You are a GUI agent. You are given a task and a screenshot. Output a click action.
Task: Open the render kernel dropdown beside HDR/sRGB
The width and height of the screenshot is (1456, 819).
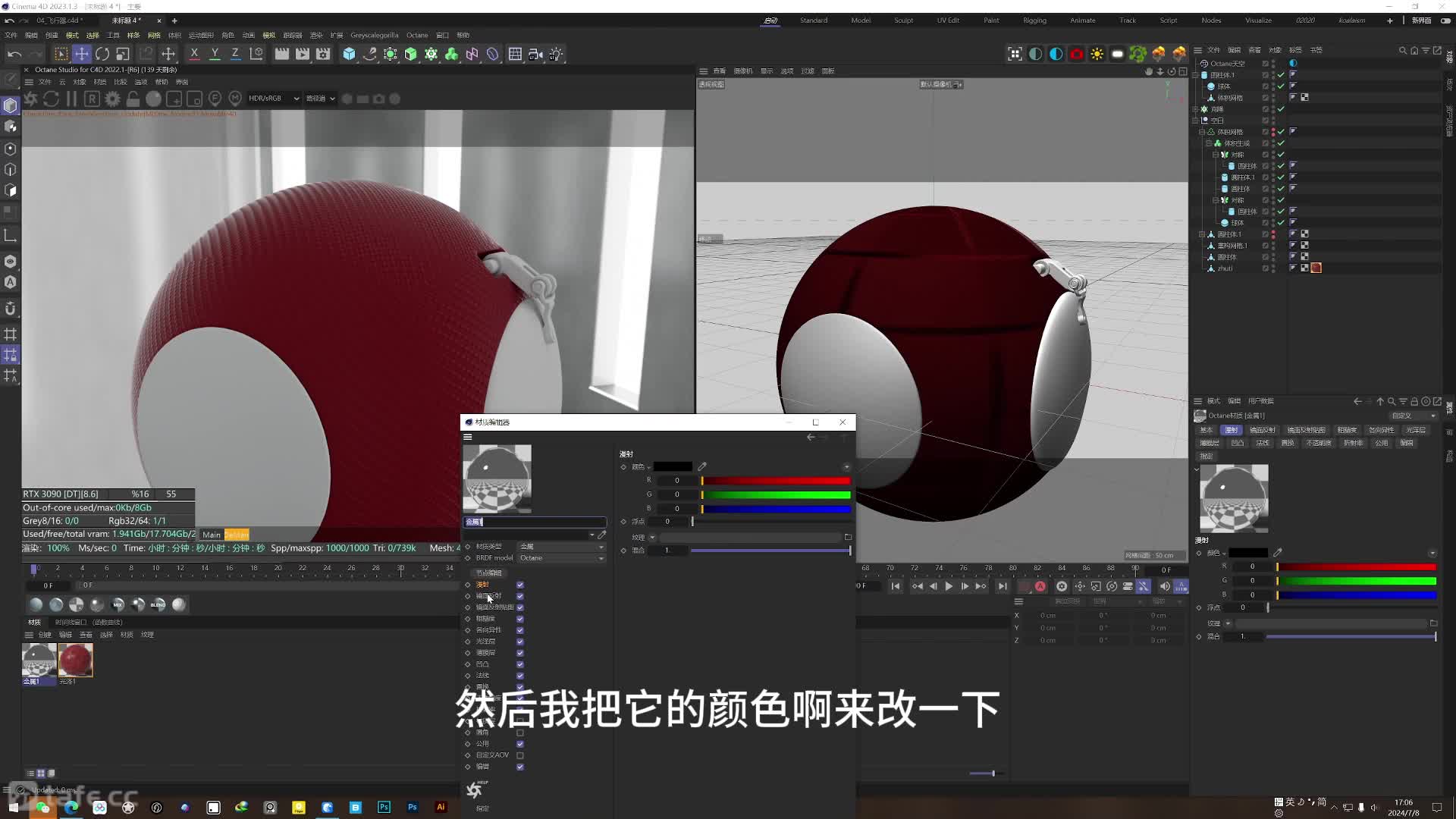click(320, 99)
